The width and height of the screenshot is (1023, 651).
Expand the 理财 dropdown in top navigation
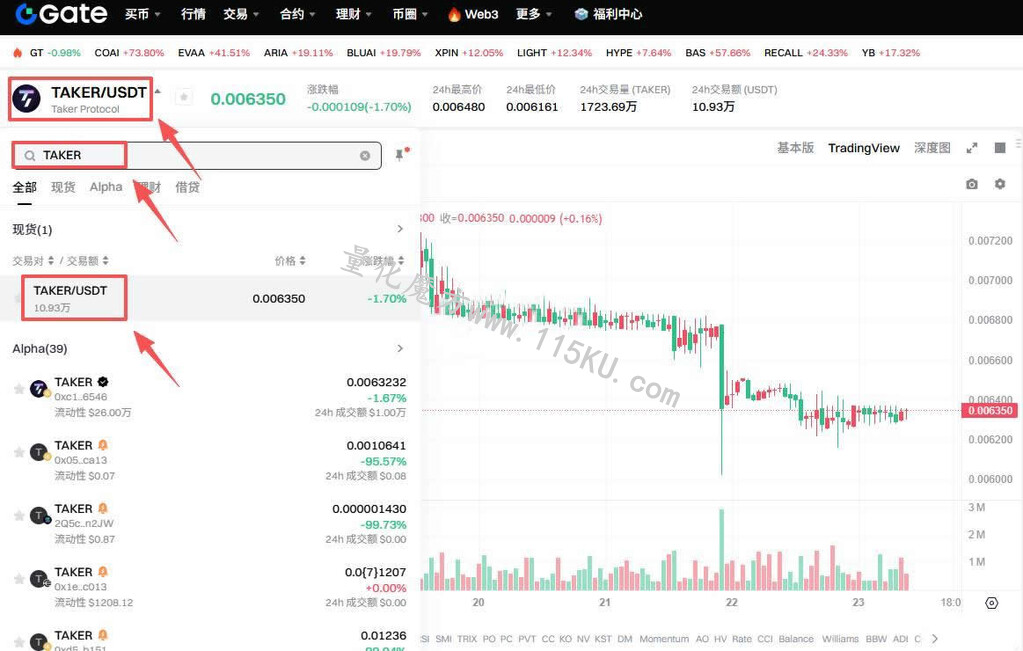[x=354, y=14]
